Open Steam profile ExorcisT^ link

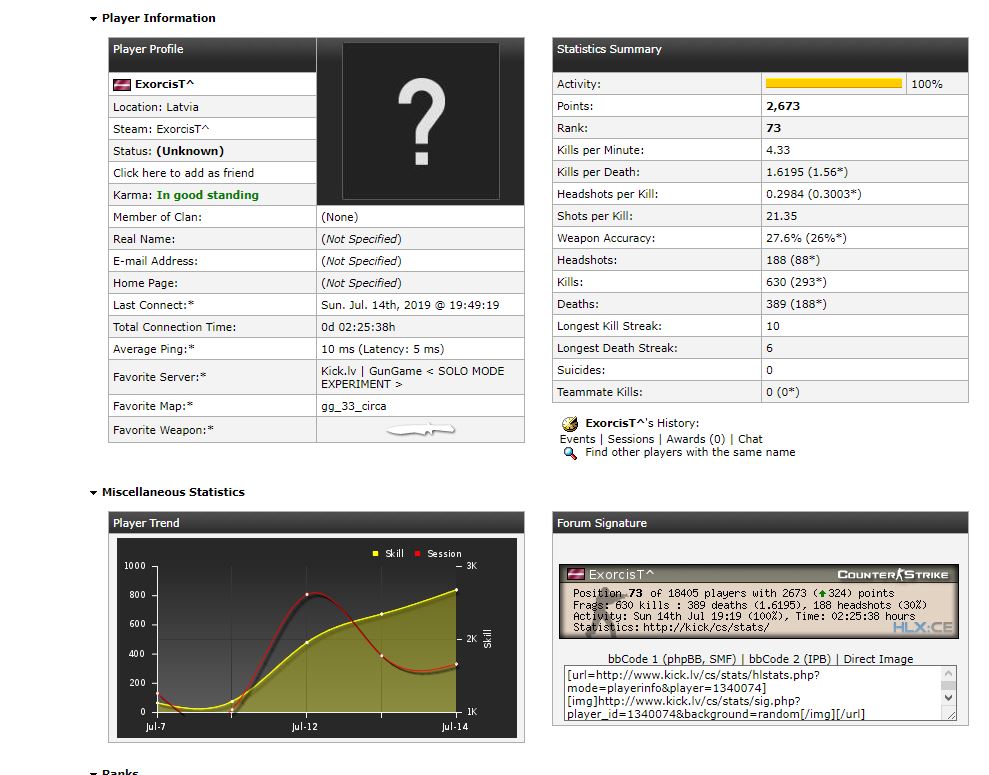182,129
